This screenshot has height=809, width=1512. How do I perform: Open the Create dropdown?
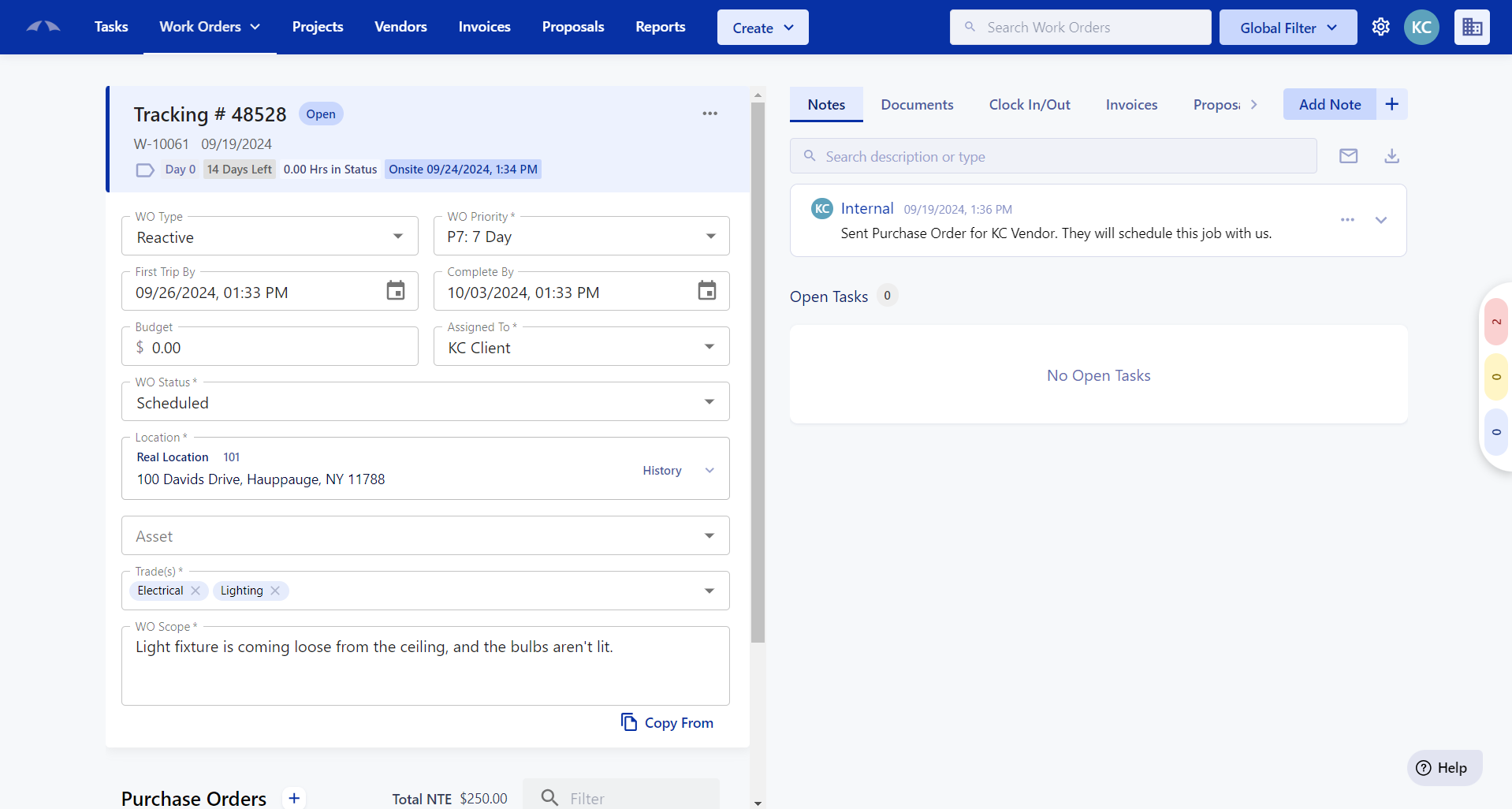pos(762,28)
